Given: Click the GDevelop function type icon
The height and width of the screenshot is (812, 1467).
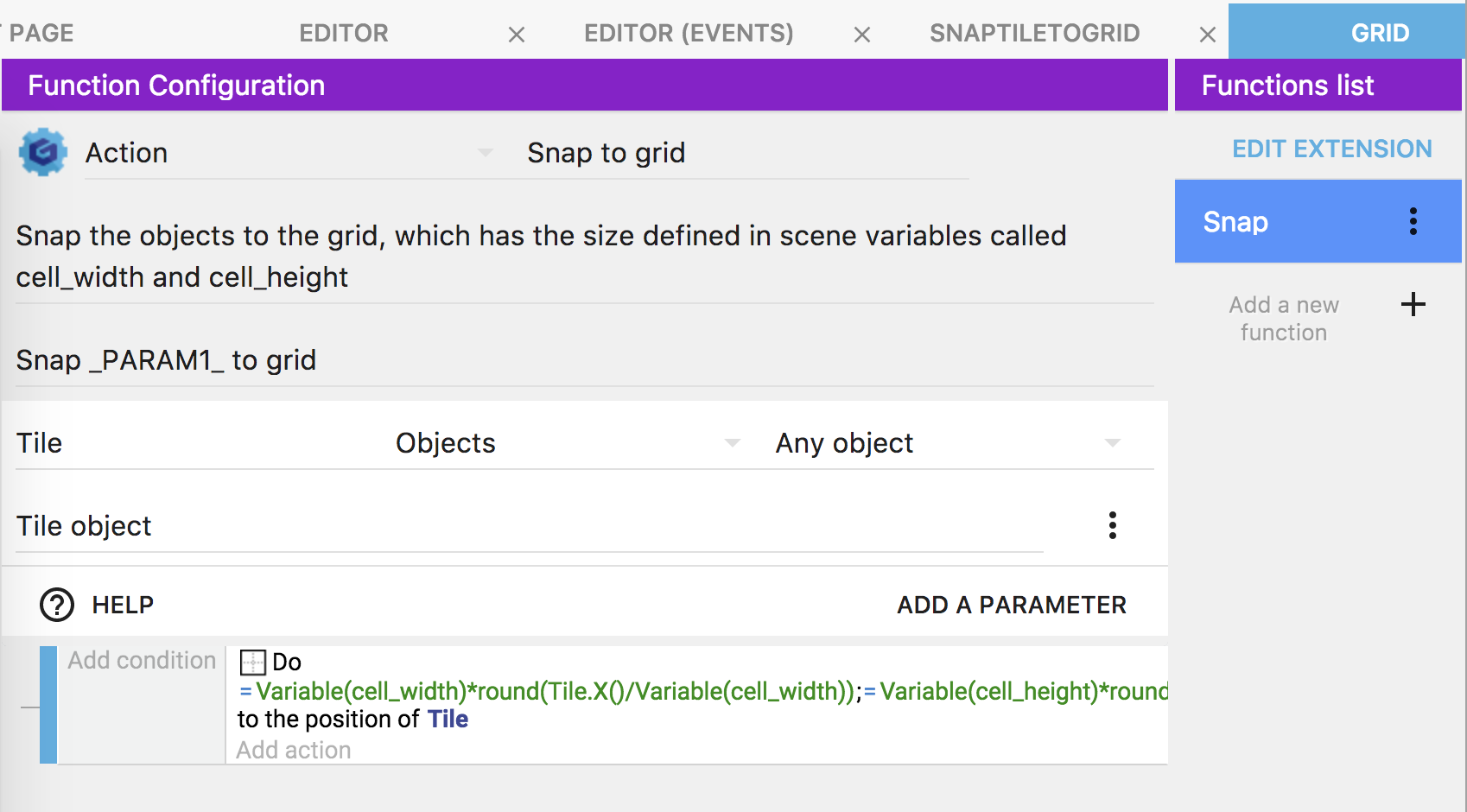Looking at the screenshot, I should pos(42,153).
